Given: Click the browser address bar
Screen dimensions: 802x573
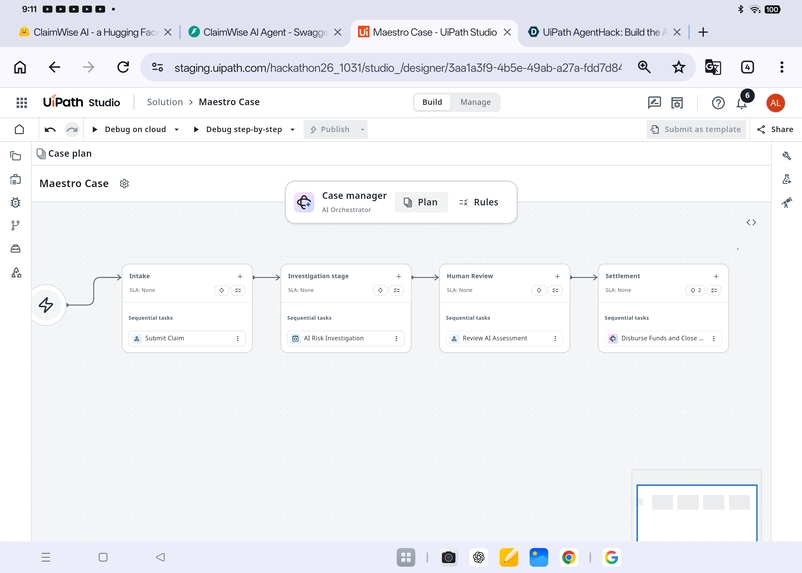Looking at the screenshot, I should 397,68.
